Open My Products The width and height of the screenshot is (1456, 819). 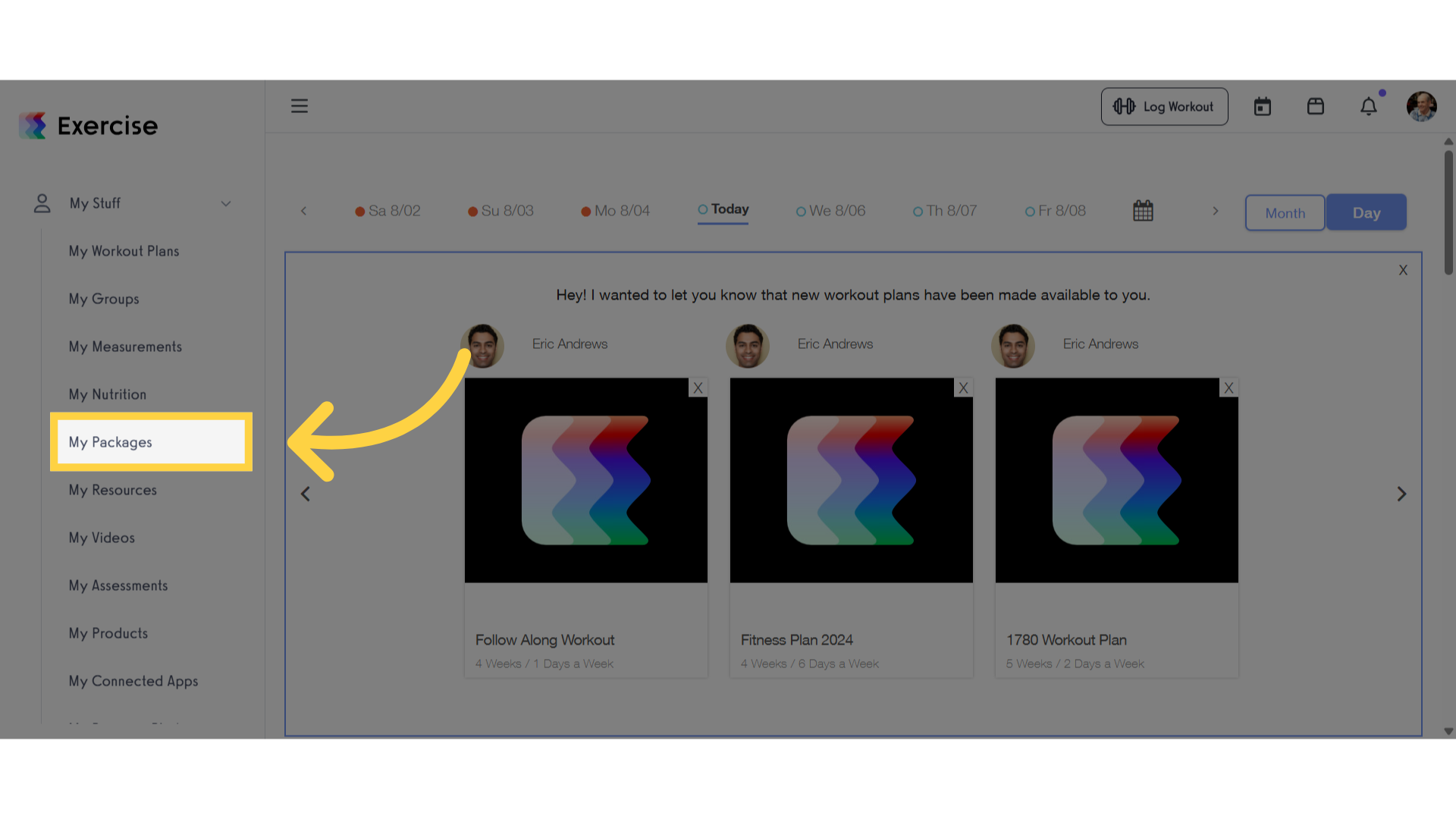[x=108, y=633]
